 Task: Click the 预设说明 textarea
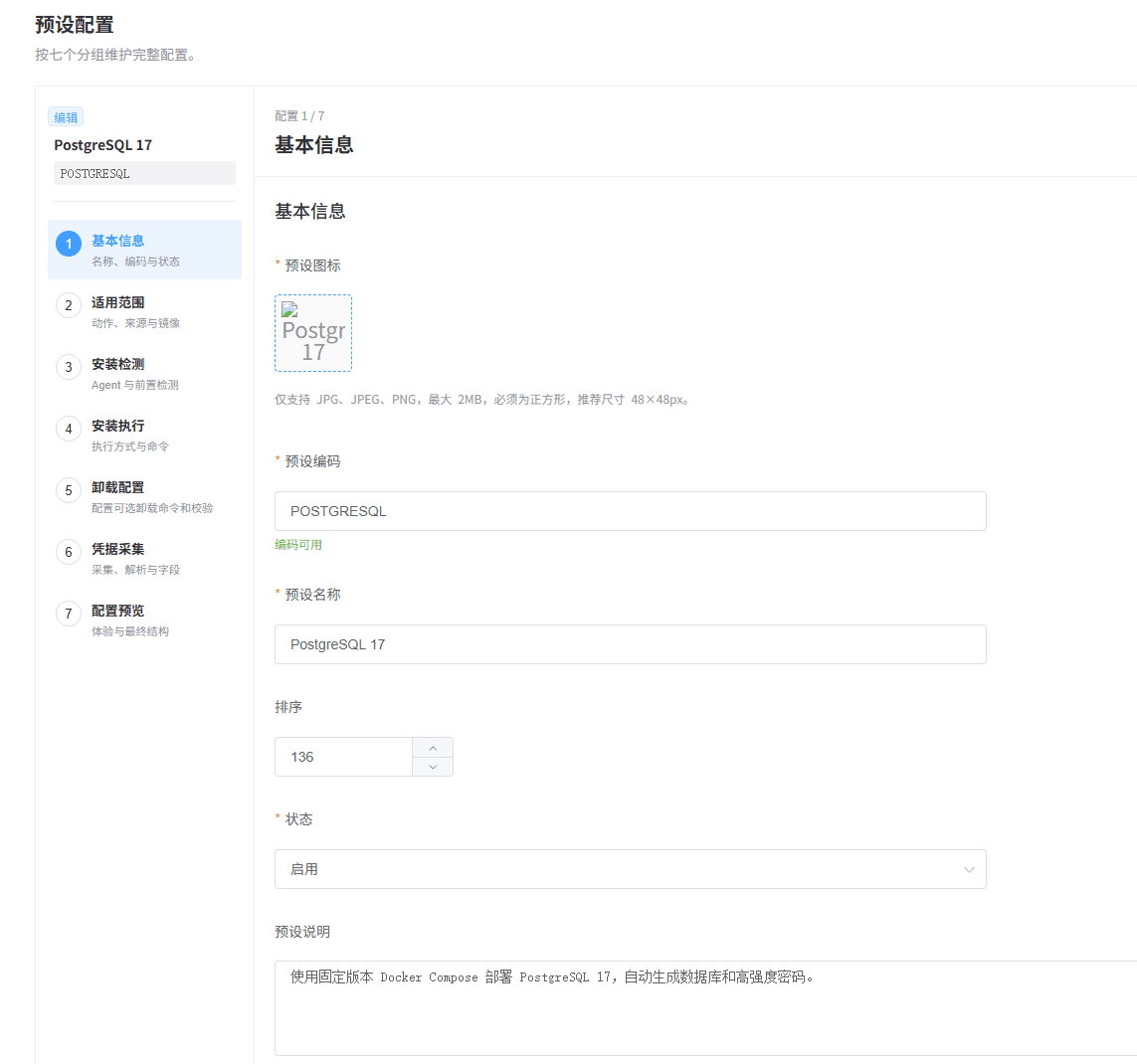(705, 1008)
